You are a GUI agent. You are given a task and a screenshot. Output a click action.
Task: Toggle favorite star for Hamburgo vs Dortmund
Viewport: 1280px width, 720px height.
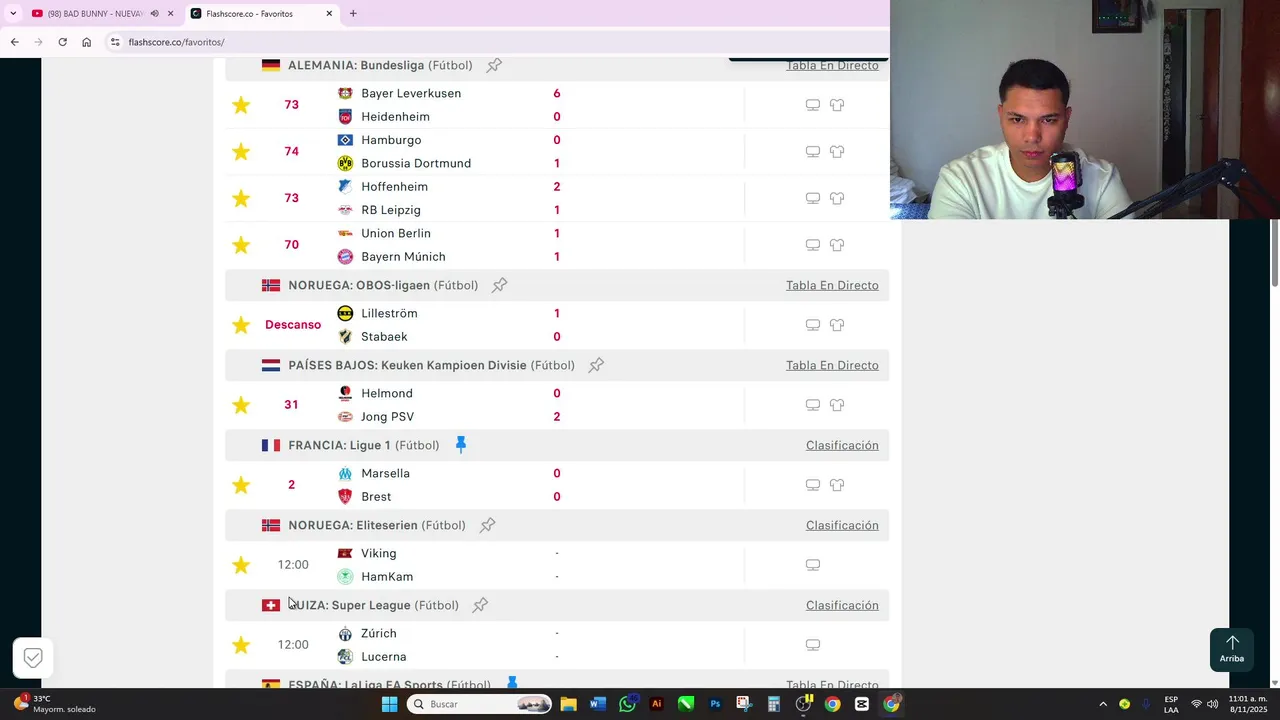click(x=241, y=152)
